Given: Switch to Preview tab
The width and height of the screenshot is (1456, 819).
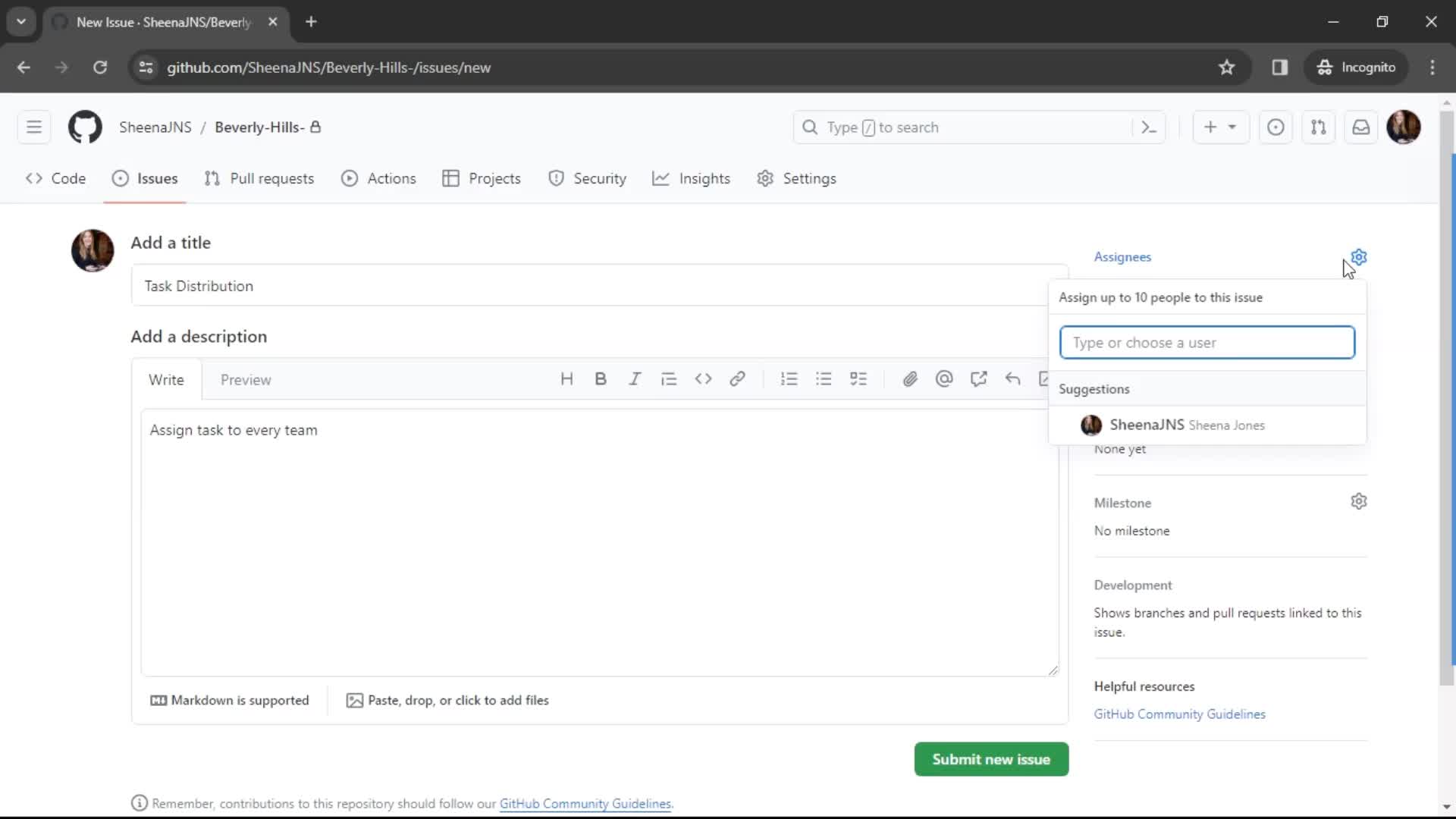Looking at the screenshot, I should (x=246, y=379).
